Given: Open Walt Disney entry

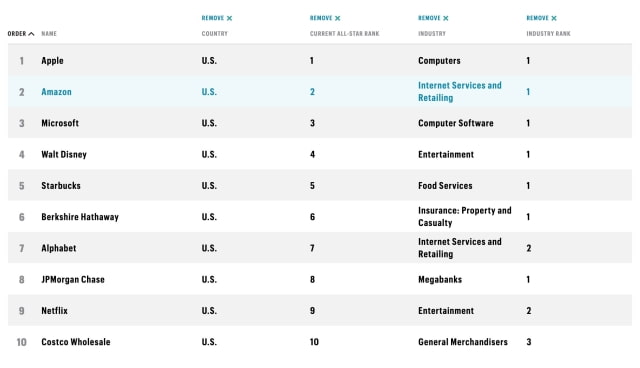Looking at the screenshot, I should click(x=64, y=155).
